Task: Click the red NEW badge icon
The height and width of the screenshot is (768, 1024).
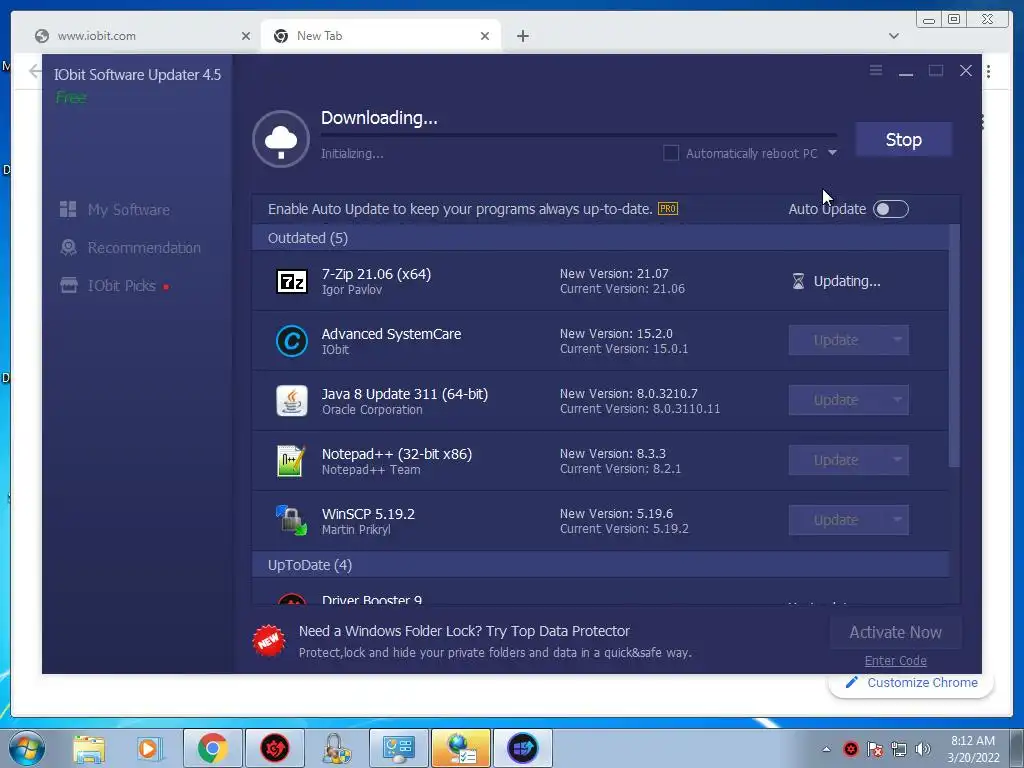Action: (268, 641)
